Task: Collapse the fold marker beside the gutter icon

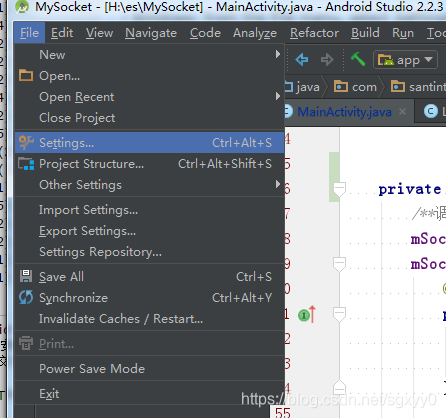Action: (x=339, y=314)
